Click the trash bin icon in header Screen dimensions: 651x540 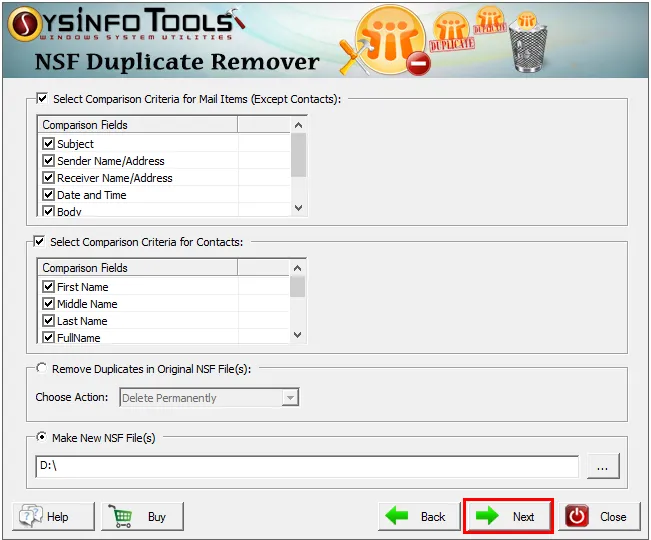[528, 44]
